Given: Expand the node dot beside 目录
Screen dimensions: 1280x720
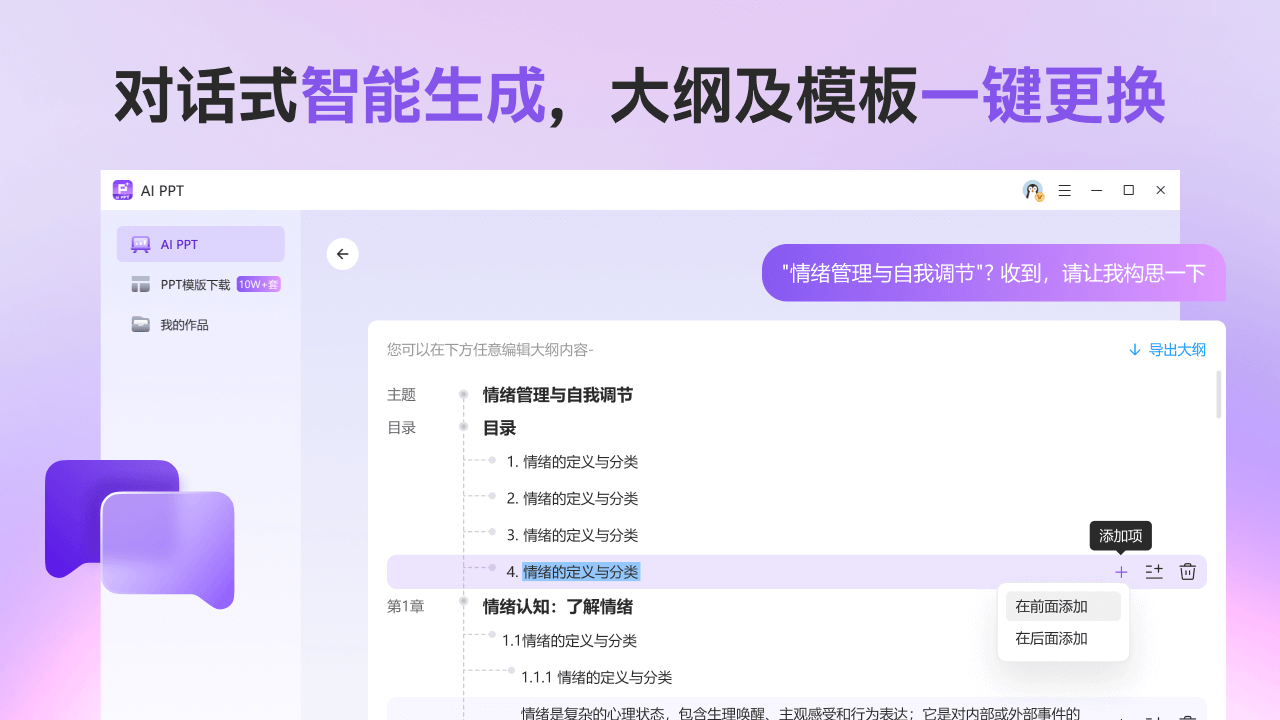Looking at the screenshot, I should tap(463, 427).
